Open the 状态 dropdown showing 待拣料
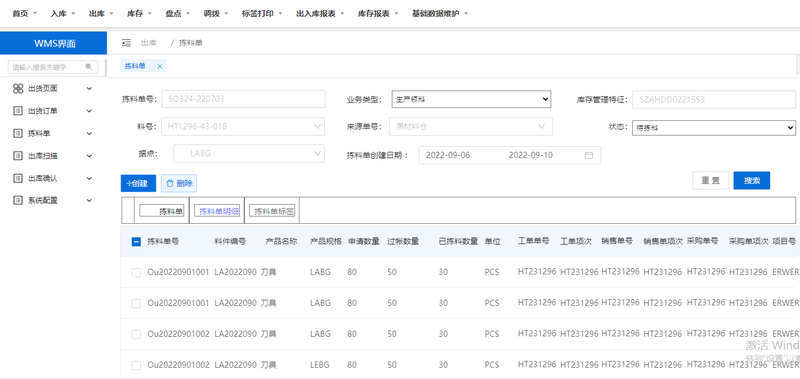 [714, 128]
